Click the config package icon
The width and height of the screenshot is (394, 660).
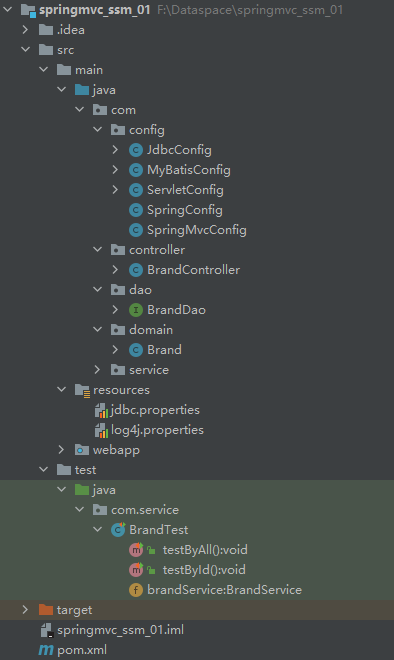click(x=118, y=130)
